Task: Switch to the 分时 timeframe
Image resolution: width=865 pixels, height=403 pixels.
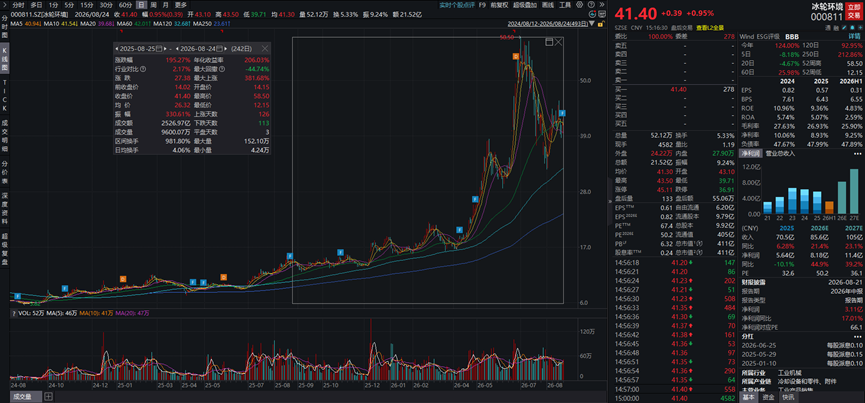Action: 19,4
